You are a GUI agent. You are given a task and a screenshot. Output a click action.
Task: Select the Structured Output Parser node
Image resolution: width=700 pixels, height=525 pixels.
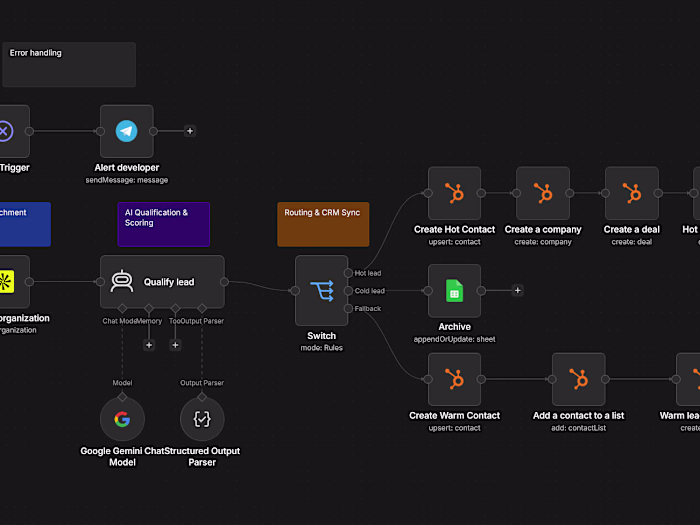[202, 419]
